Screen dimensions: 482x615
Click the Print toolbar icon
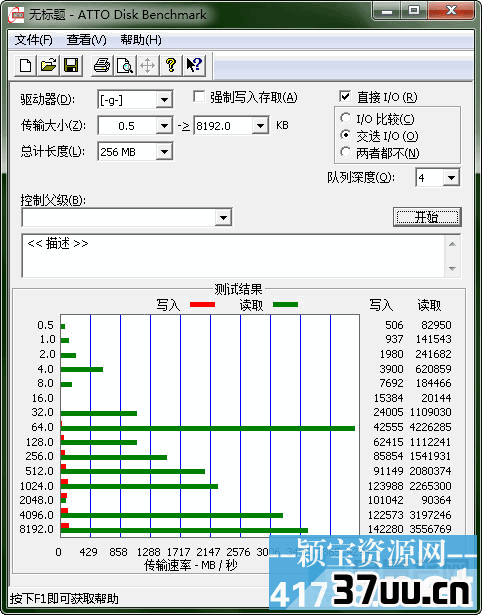tap(102, 65)
